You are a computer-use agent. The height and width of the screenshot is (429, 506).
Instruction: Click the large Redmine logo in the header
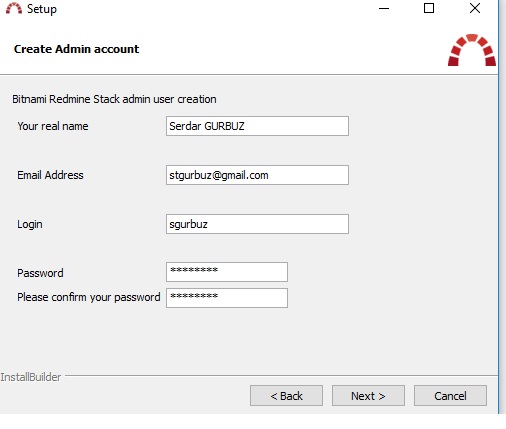pyautogui.click(x=472, y=50)
